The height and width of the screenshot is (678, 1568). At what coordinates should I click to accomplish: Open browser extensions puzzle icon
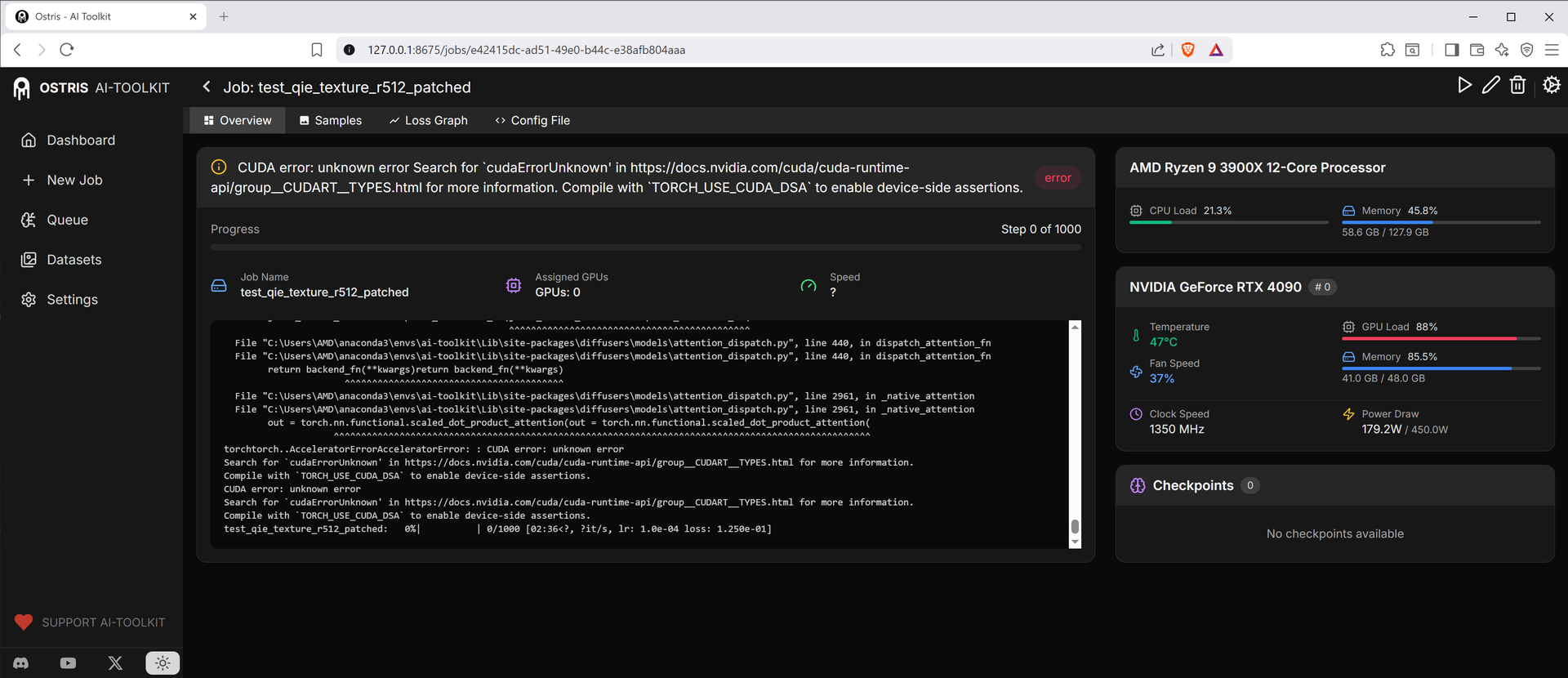(x=1388, y=50)
